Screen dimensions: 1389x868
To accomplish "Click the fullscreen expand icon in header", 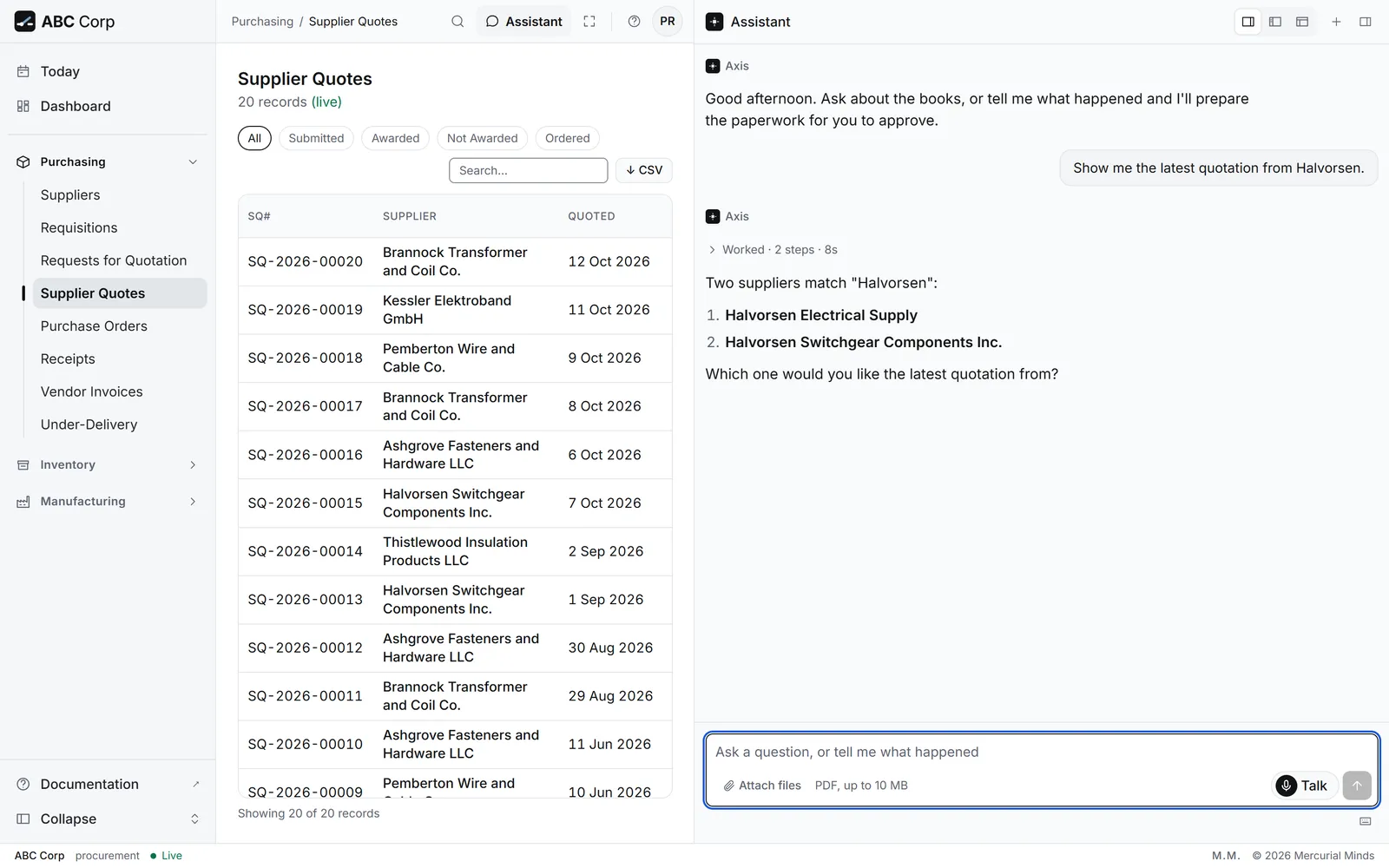I will (x=589, y=22).
